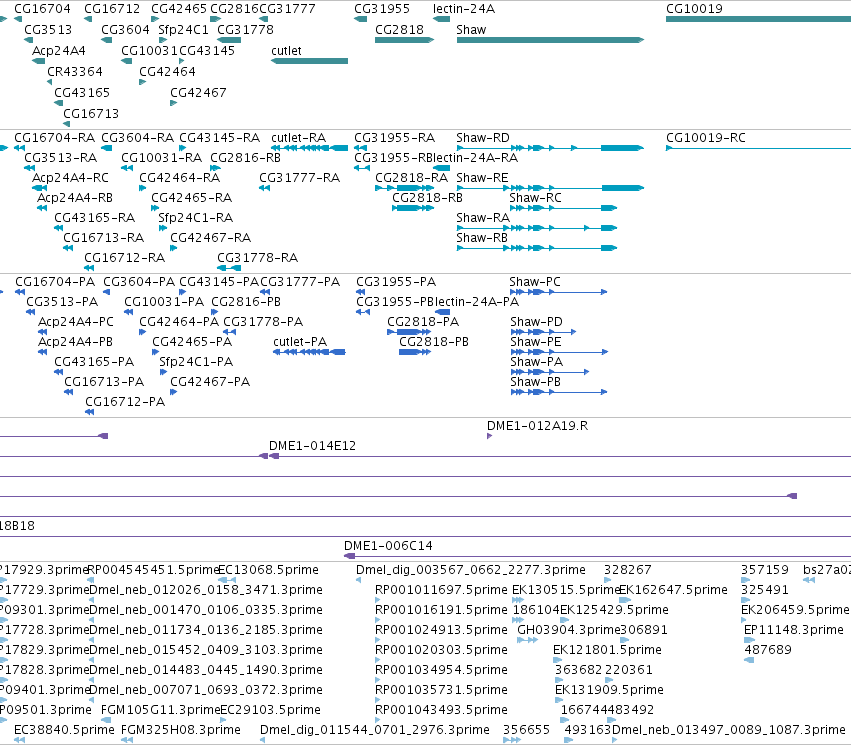Select the EK131909.5prime EST label
The image size is (851, 745).
pyautogui.click(x=609, y=690)
